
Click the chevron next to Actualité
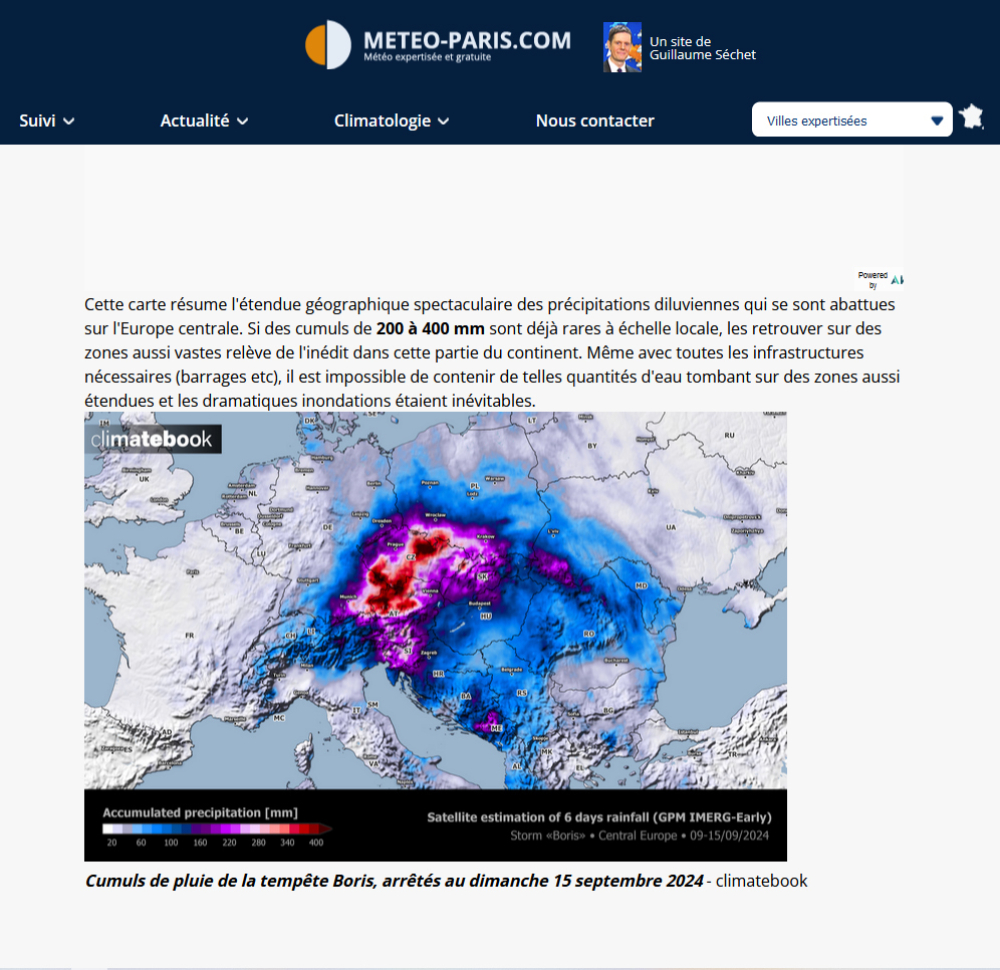[243, 122]
